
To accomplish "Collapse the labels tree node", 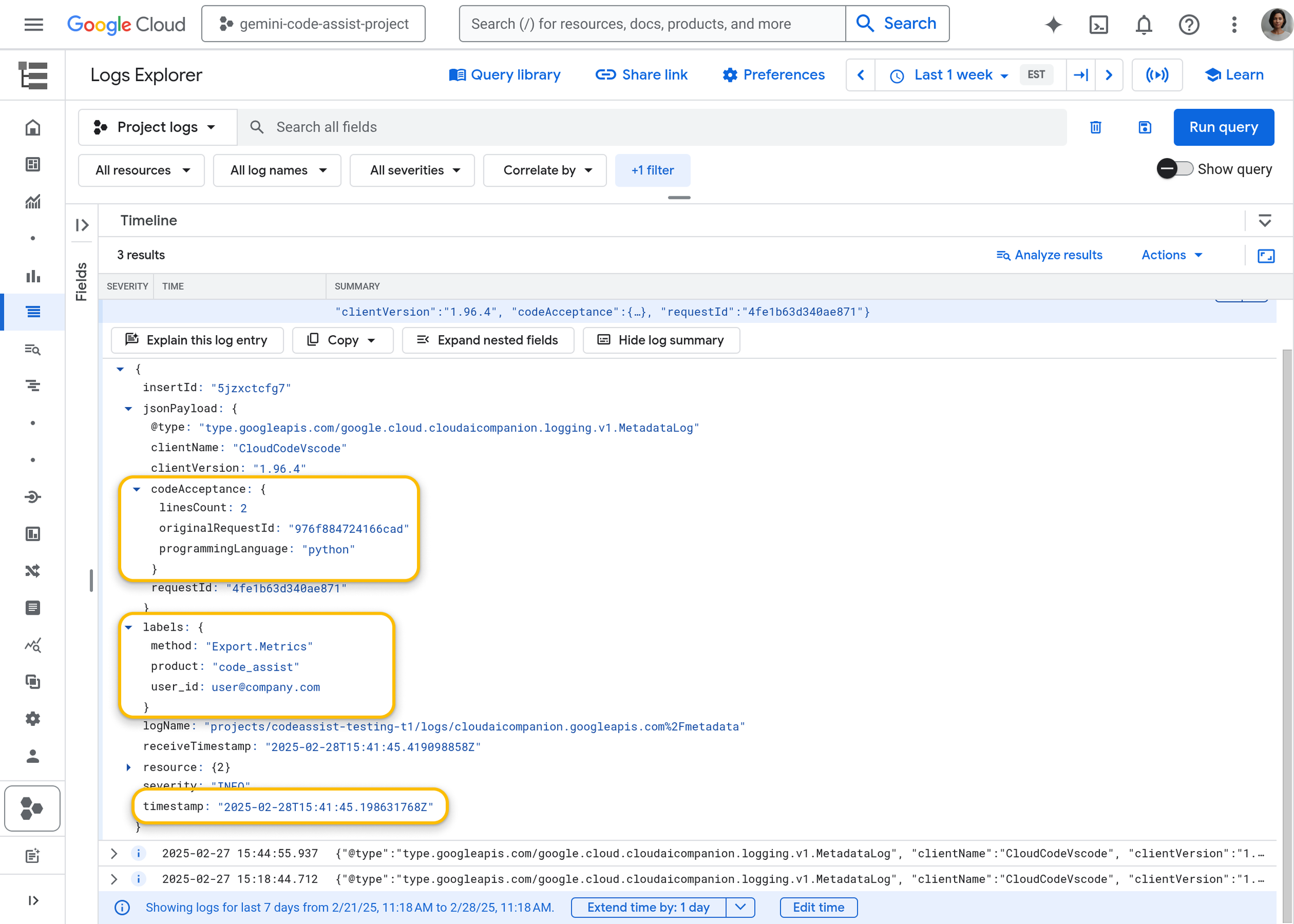I will [x=128, y=627].
